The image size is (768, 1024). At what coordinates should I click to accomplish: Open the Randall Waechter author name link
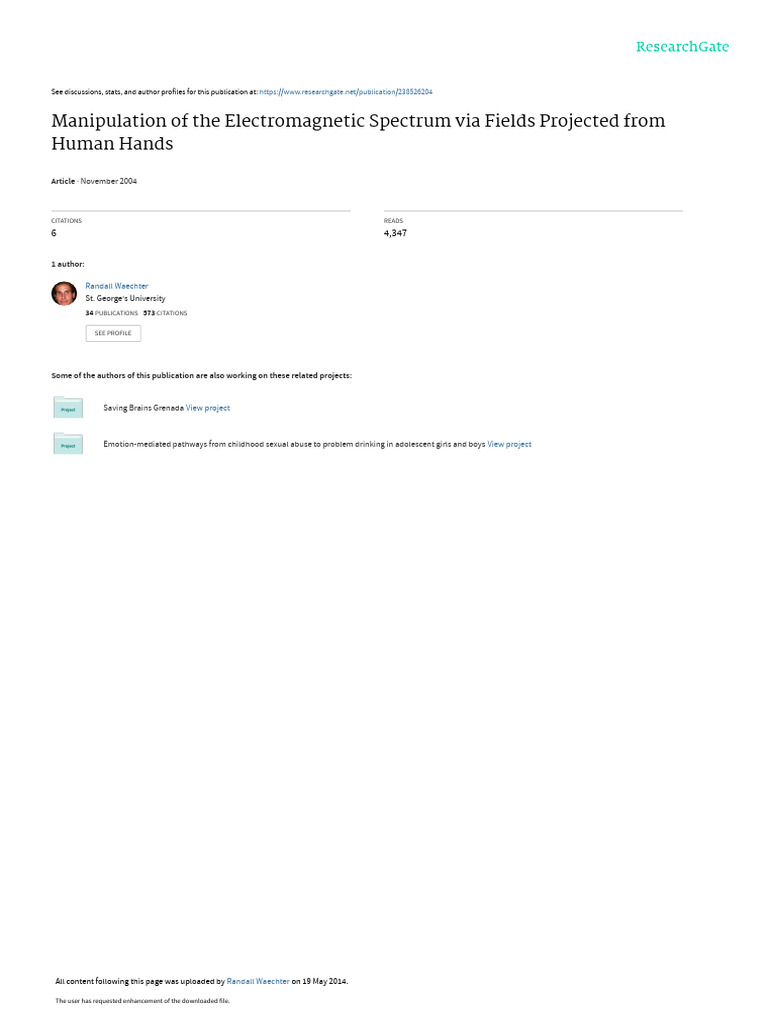pos(117,286)
